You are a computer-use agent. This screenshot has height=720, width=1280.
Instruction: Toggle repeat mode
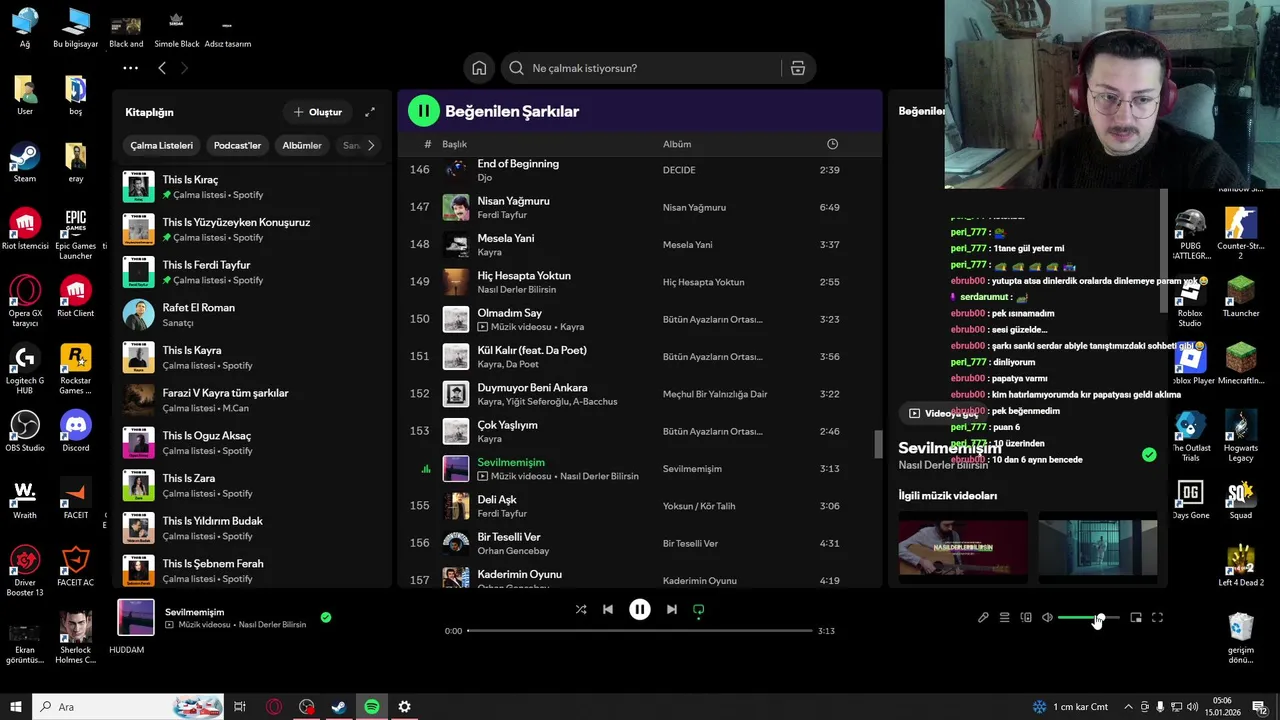(x=699, y=609)
